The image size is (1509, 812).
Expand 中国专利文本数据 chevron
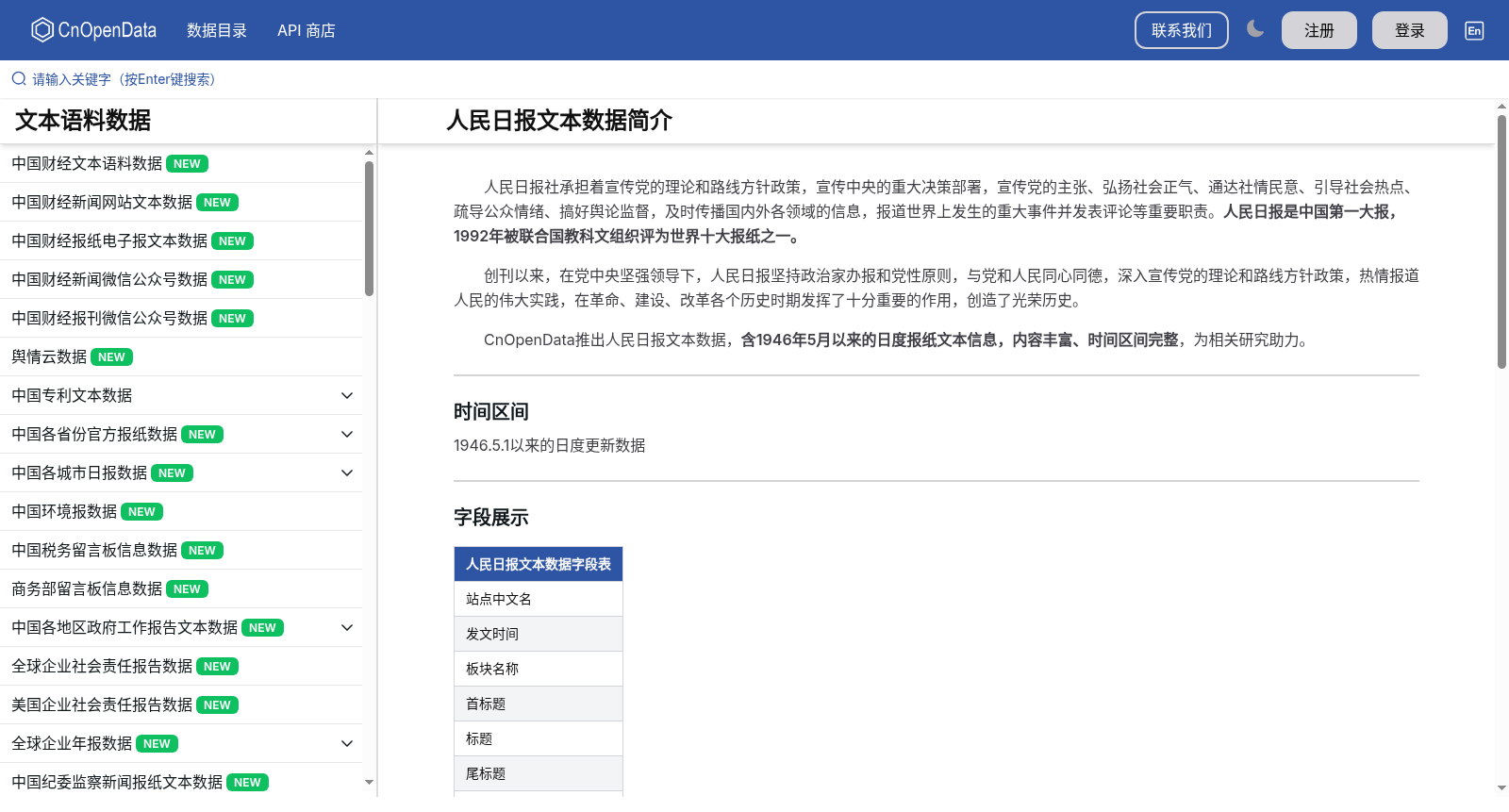[x=347, y=395]
